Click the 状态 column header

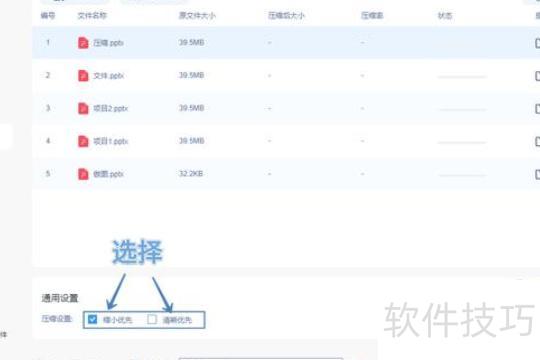pos(445,16)
